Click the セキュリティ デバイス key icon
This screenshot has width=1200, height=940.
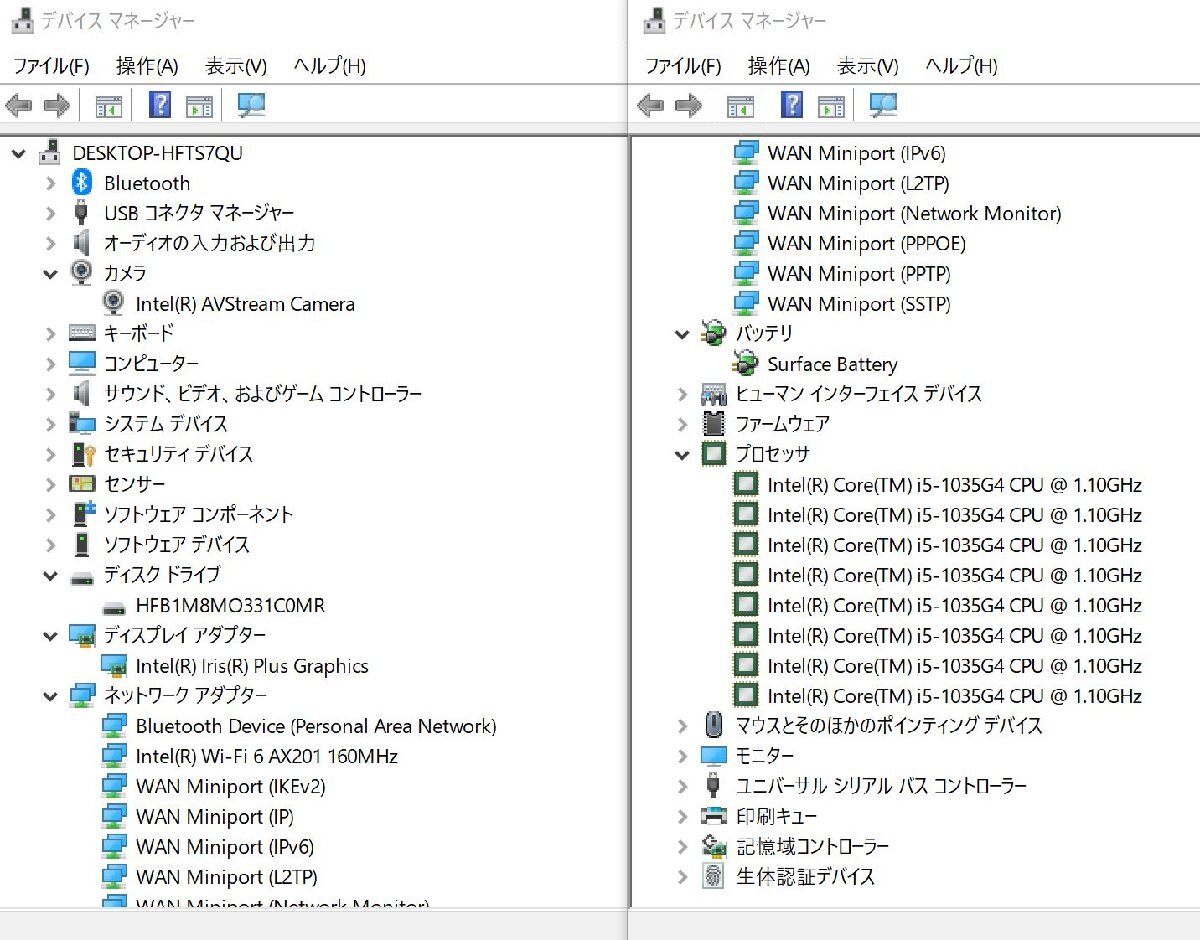pyautogui.click(x=82, y=454)
